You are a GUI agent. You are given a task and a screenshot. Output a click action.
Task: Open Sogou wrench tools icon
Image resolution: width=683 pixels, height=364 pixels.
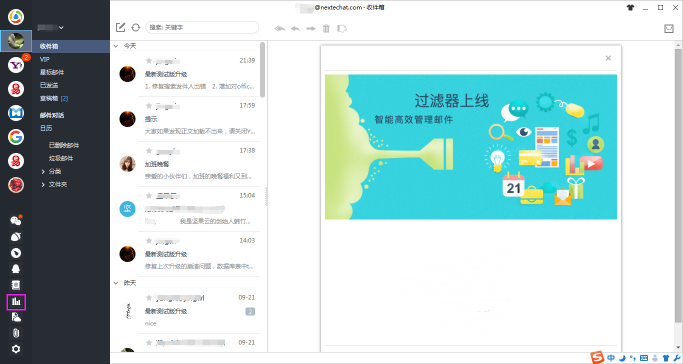[x=676, y=358]
